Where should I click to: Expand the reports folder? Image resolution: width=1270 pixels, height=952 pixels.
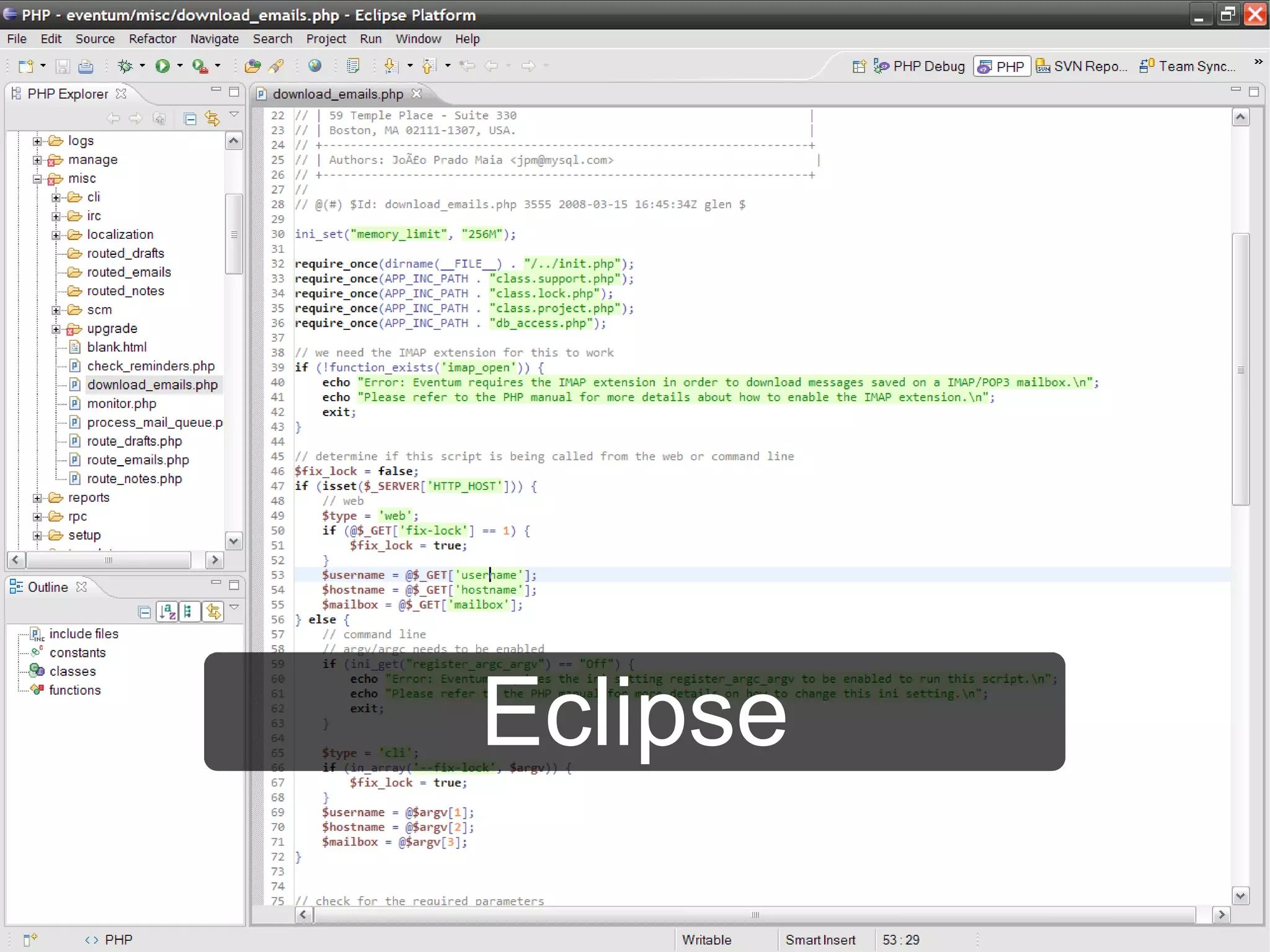37,498
